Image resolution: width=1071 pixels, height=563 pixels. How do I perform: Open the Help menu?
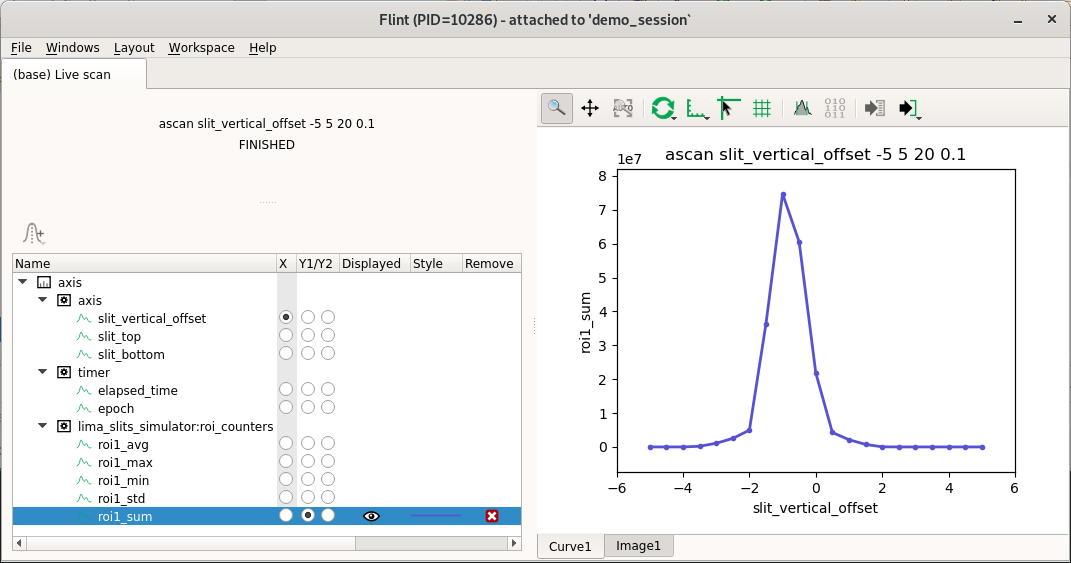[262, 48]
